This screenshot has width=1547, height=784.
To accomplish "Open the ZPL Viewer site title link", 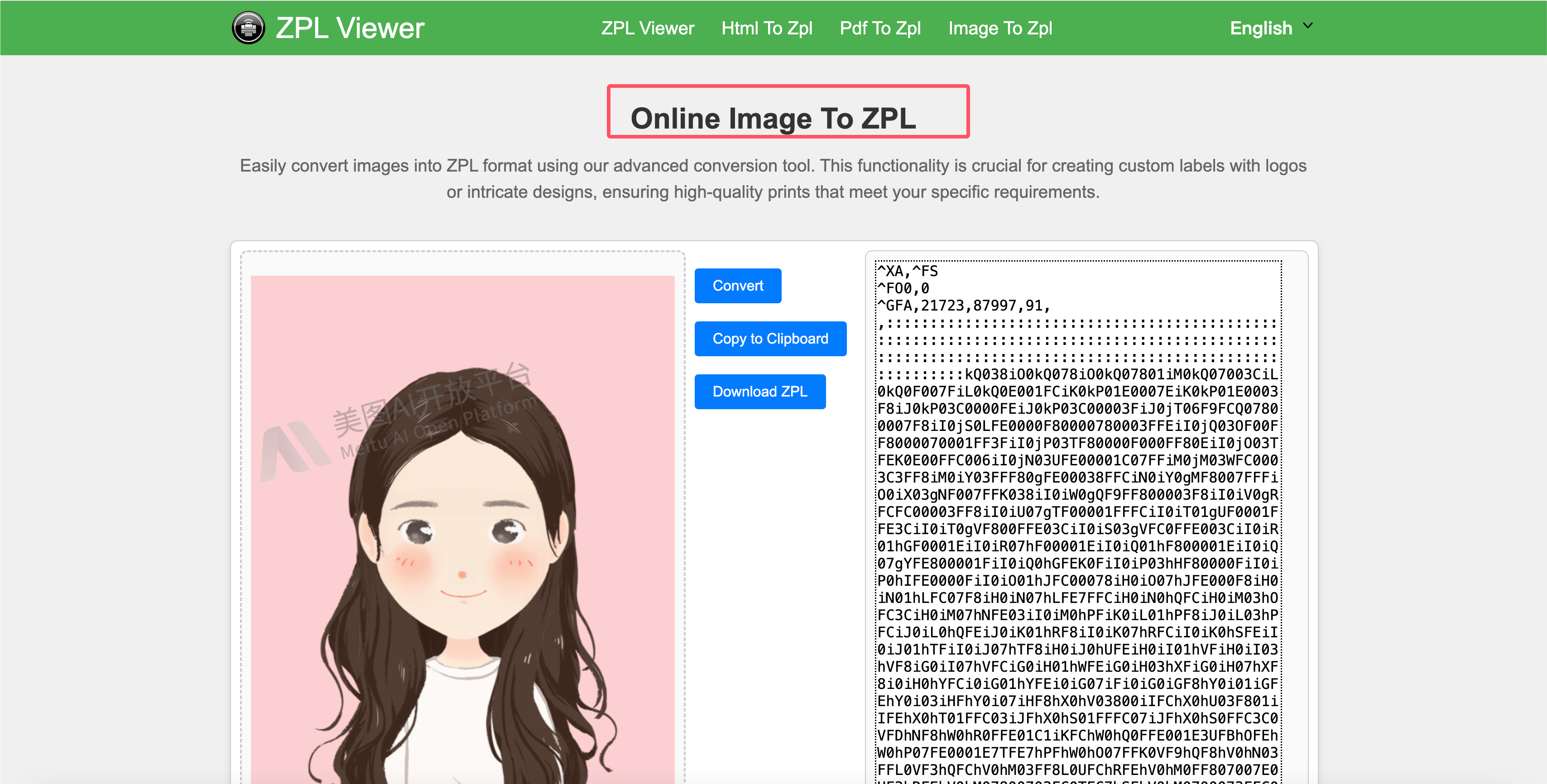I will tap(350, 28).
